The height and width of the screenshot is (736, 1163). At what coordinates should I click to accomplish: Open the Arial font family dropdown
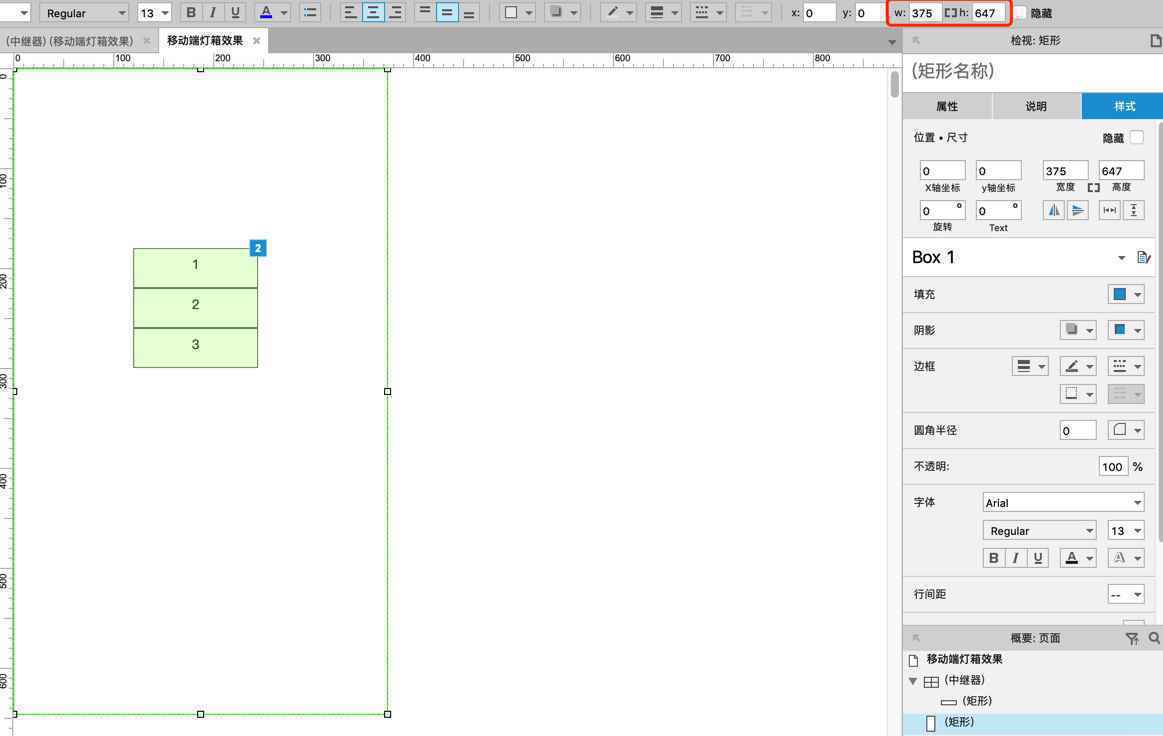click(1064, 502)
